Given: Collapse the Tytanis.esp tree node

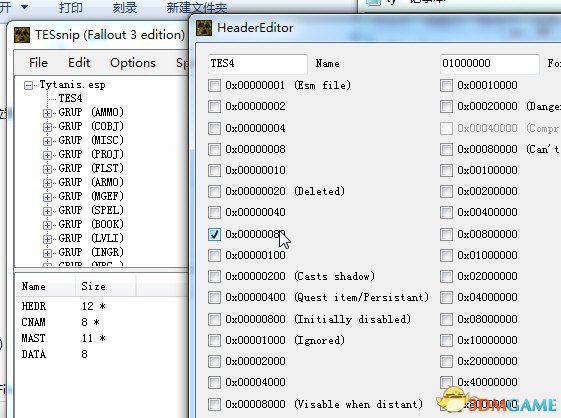Looking at the screenshot, I should click(x=28, y=86).
